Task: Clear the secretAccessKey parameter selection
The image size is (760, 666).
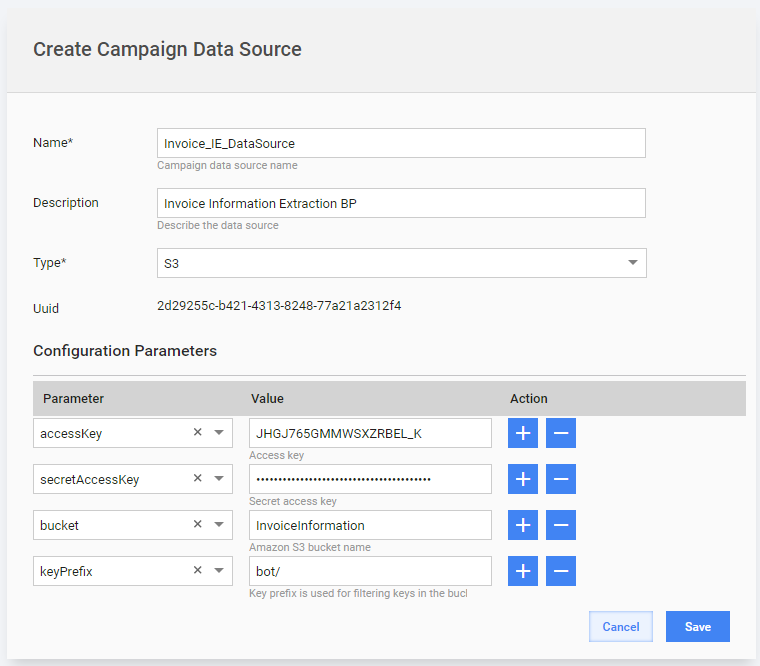Action: 197,478
